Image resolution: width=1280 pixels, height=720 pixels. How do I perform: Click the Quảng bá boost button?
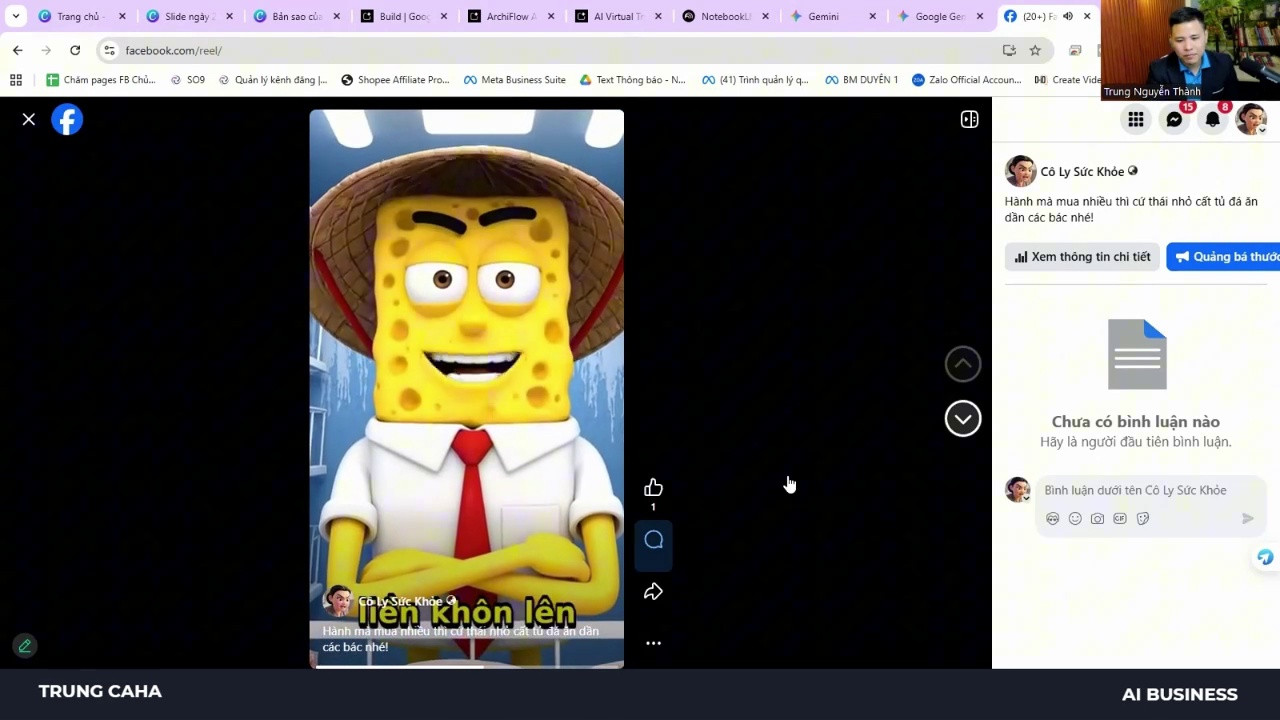click(x=1223, y=257)
